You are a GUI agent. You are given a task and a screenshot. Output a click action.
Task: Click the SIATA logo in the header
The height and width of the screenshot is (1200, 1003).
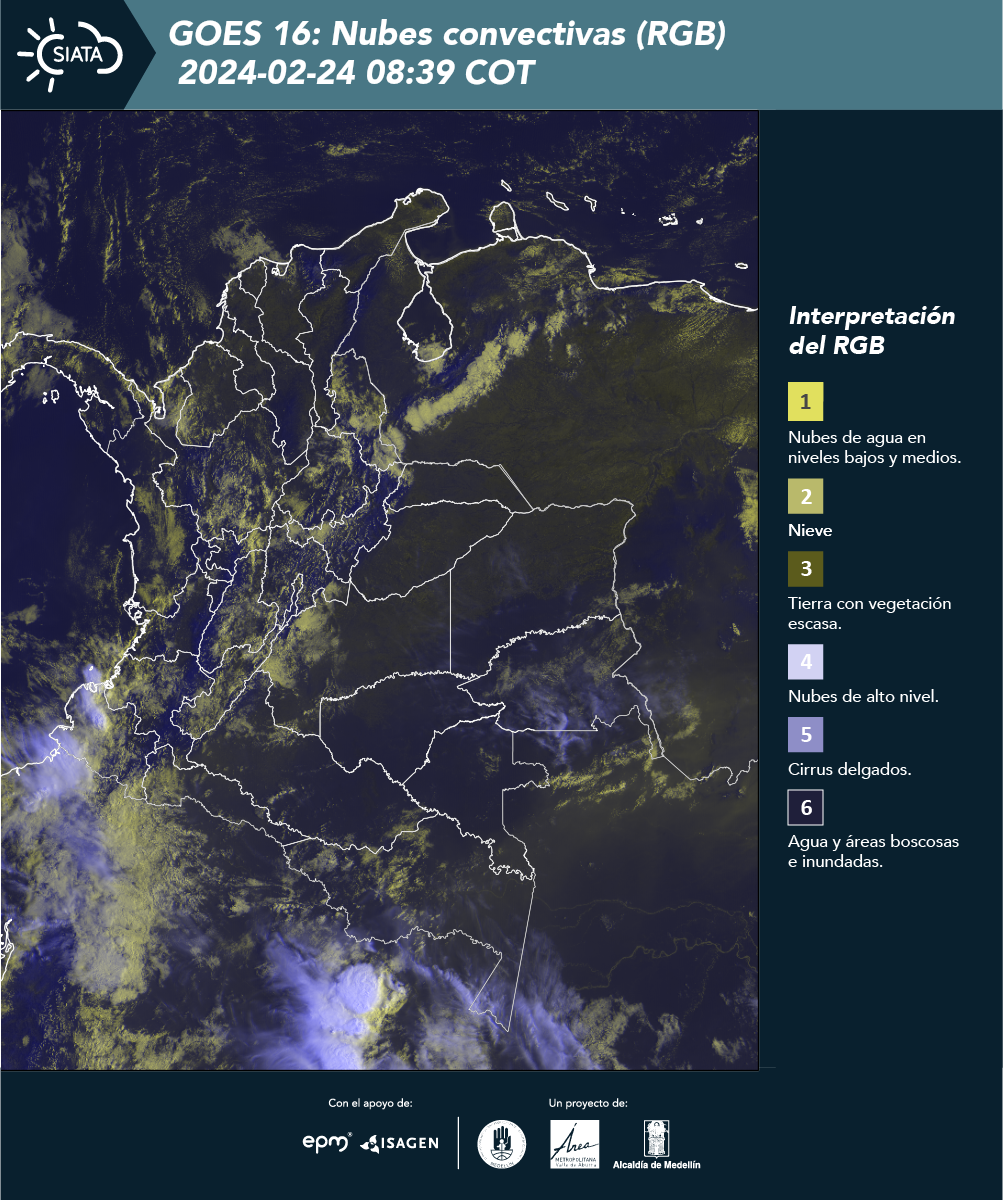pos(70,53)
